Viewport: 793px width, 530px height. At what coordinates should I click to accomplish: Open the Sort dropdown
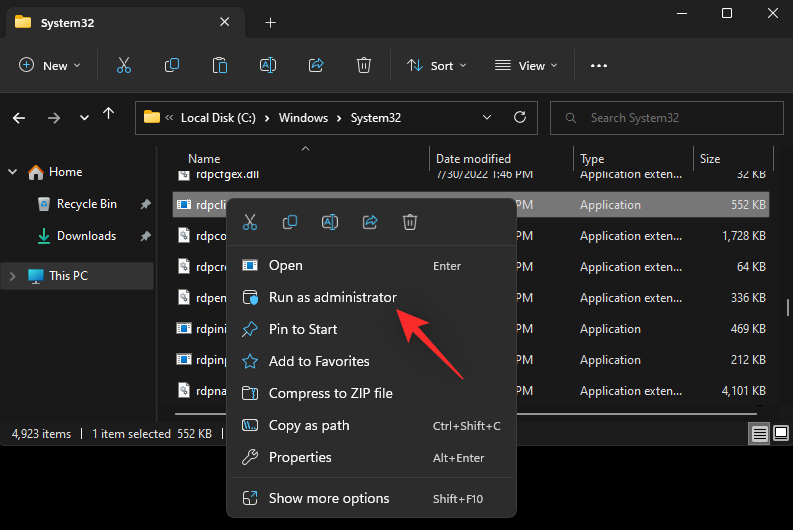(x=437, y=65)
